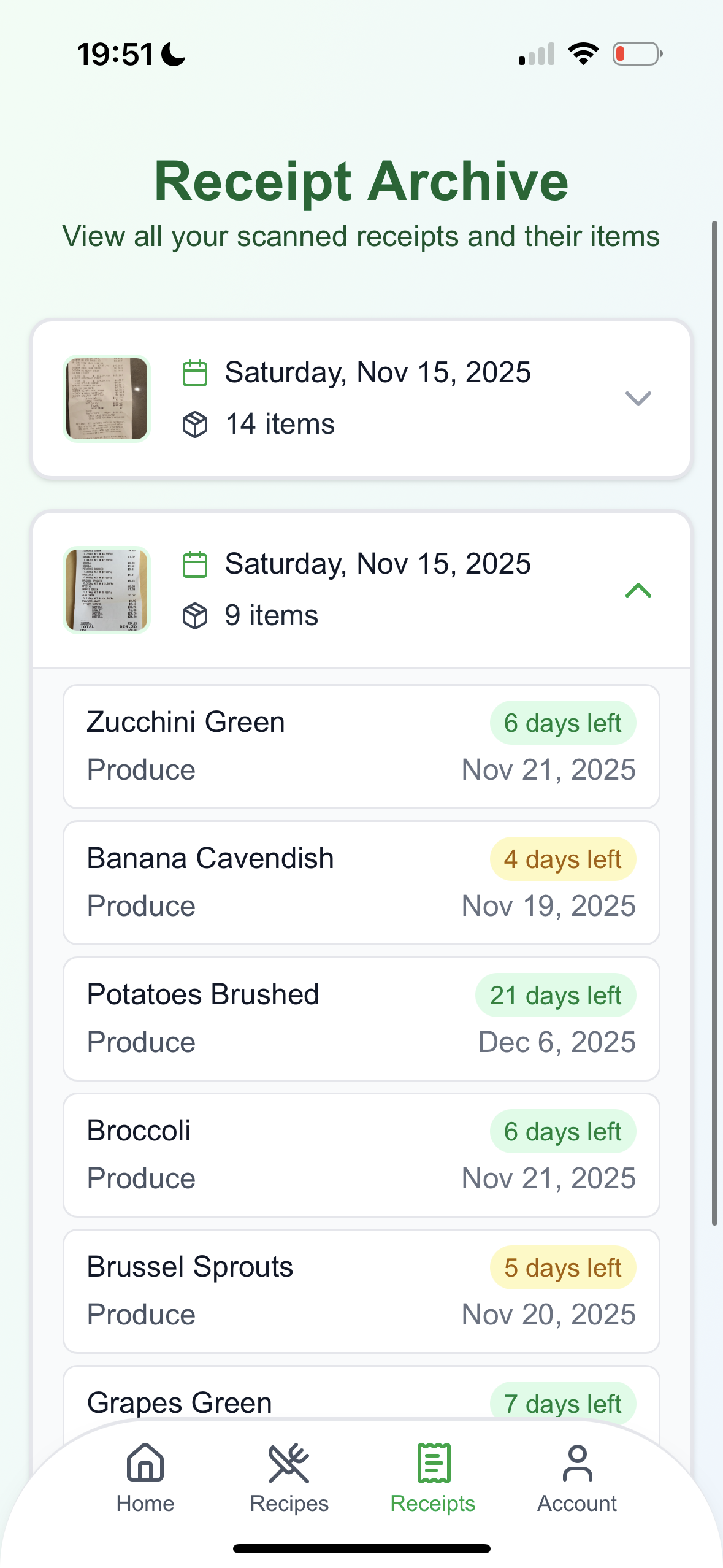Open the Potatoes Brushed item card
Screen dimensions: 723x1568
click(x=361, y=1019)
